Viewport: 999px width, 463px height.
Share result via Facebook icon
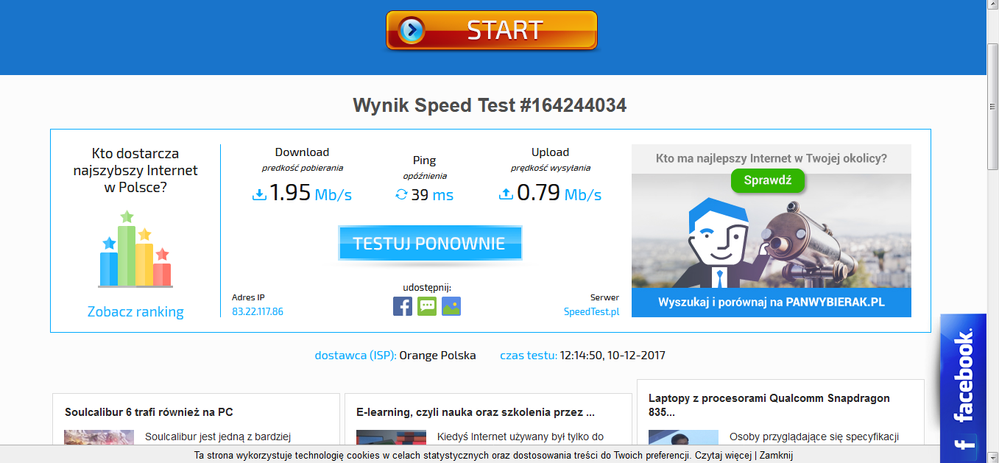tap(403, 306)
